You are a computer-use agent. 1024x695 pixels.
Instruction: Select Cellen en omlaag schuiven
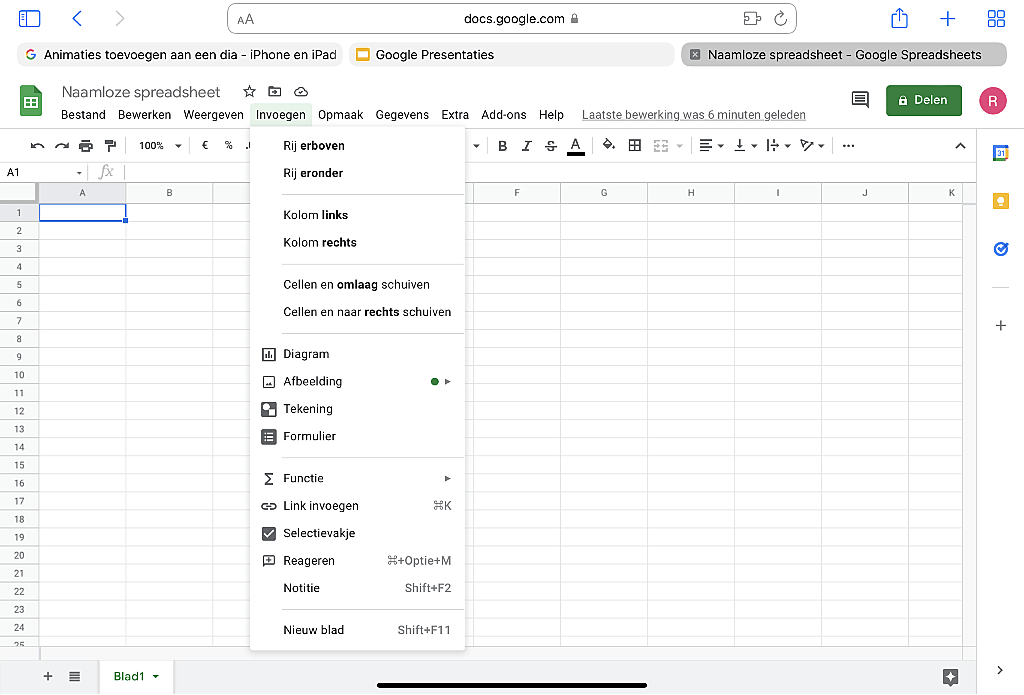tap(357, 285)
